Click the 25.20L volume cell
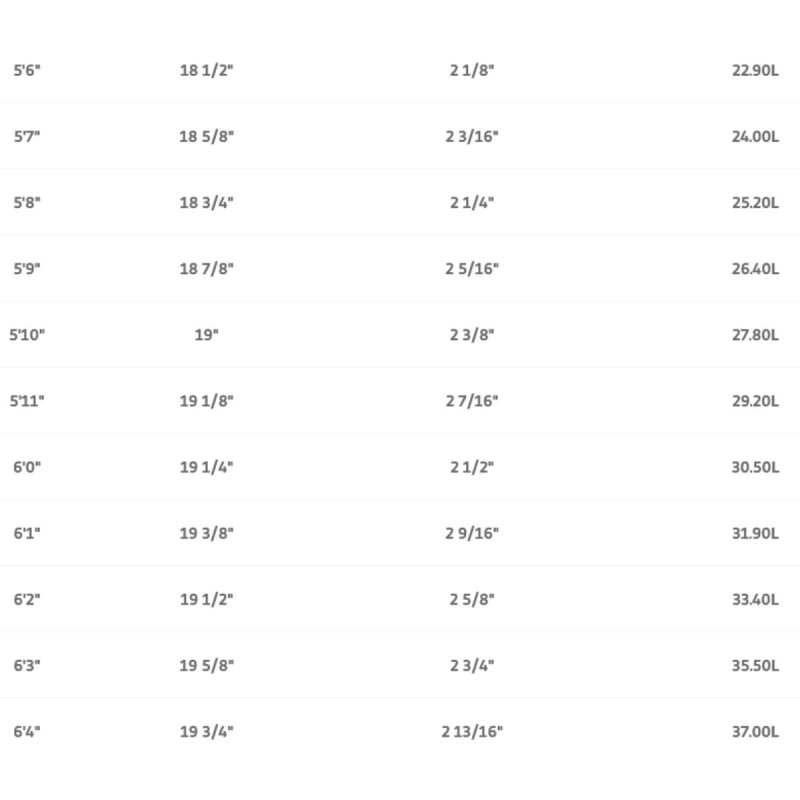This screenshot has height=800, width=800. pyautogui.click(x=755, y=202)
